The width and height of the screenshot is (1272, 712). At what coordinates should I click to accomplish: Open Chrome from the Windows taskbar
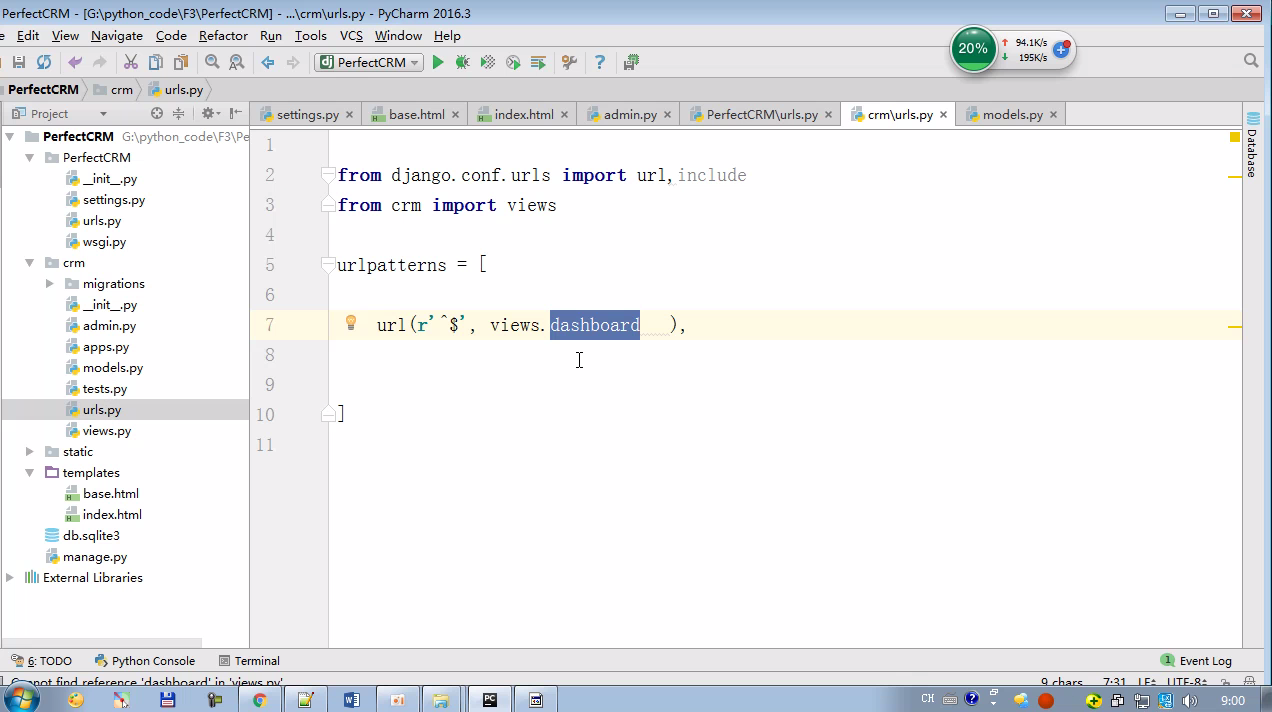click(259, 700)
